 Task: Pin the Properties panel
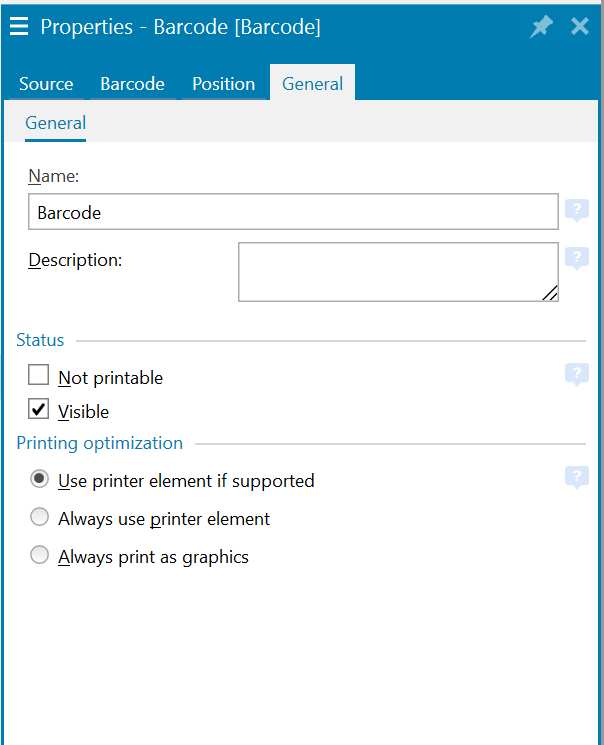(x=541, y=27)
